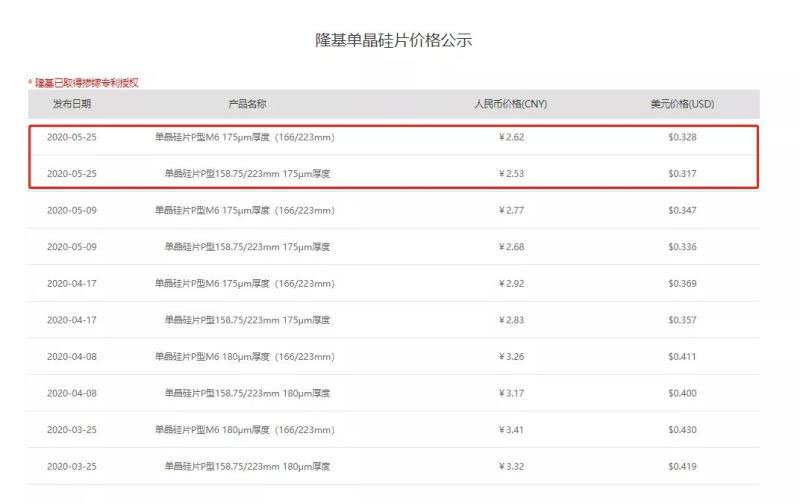The image size is (800, 504).
Task: Click the 美元价格(USD) column header
Action: click(682, 104)
